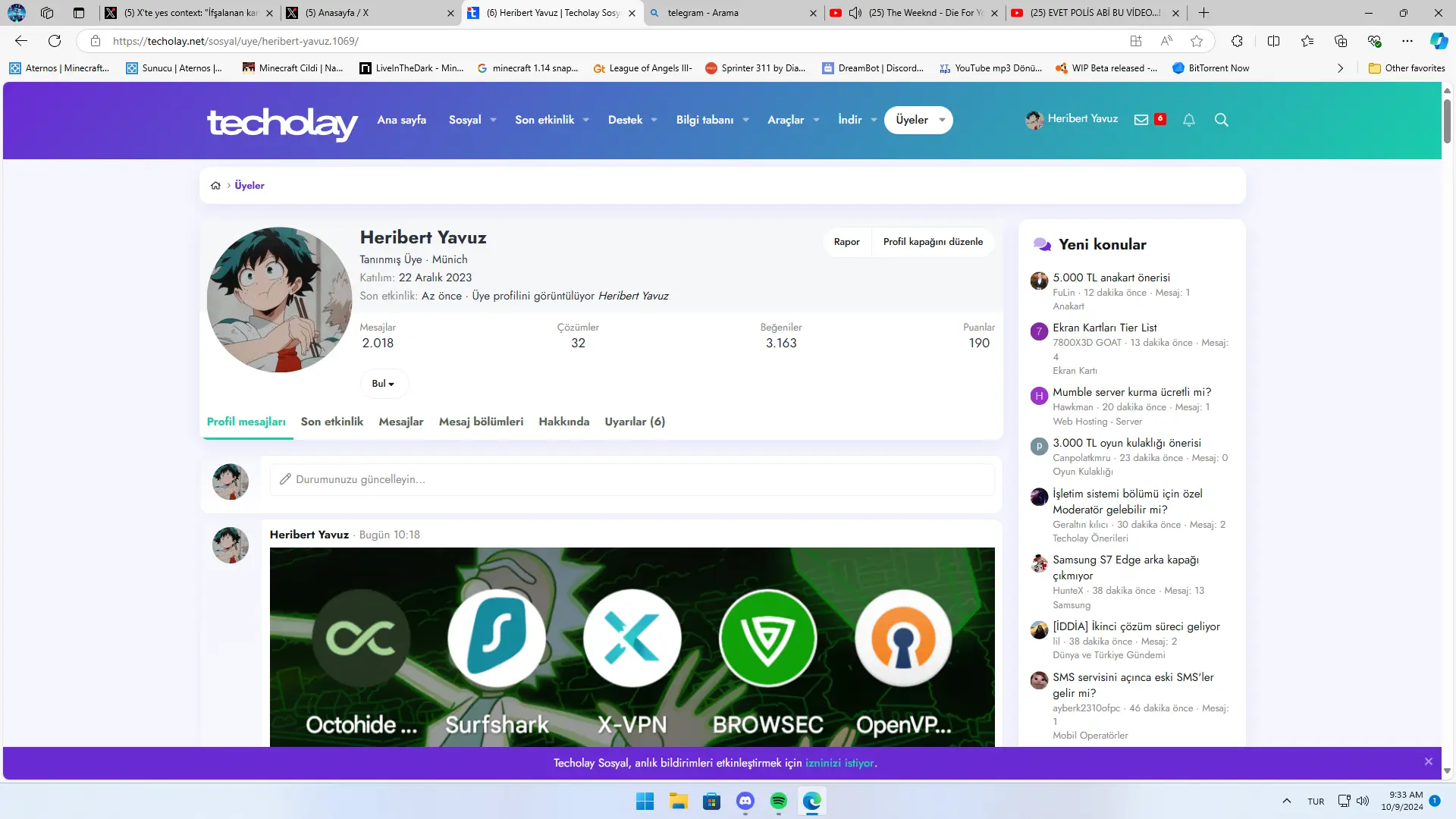Expand Son etkinlik menu arrow
This screenshot has height=819, width=1456.
tap(585, 121)
